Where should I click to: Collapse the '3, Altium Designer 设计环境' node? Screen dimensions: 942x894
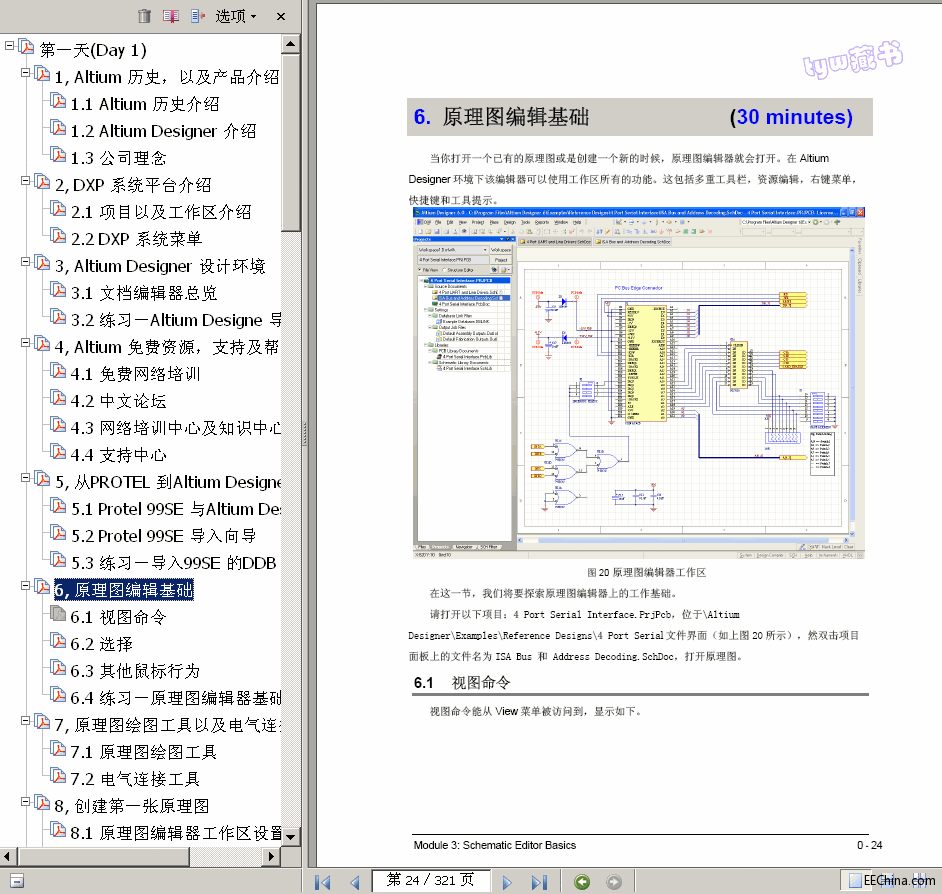[x=25, y=261]
